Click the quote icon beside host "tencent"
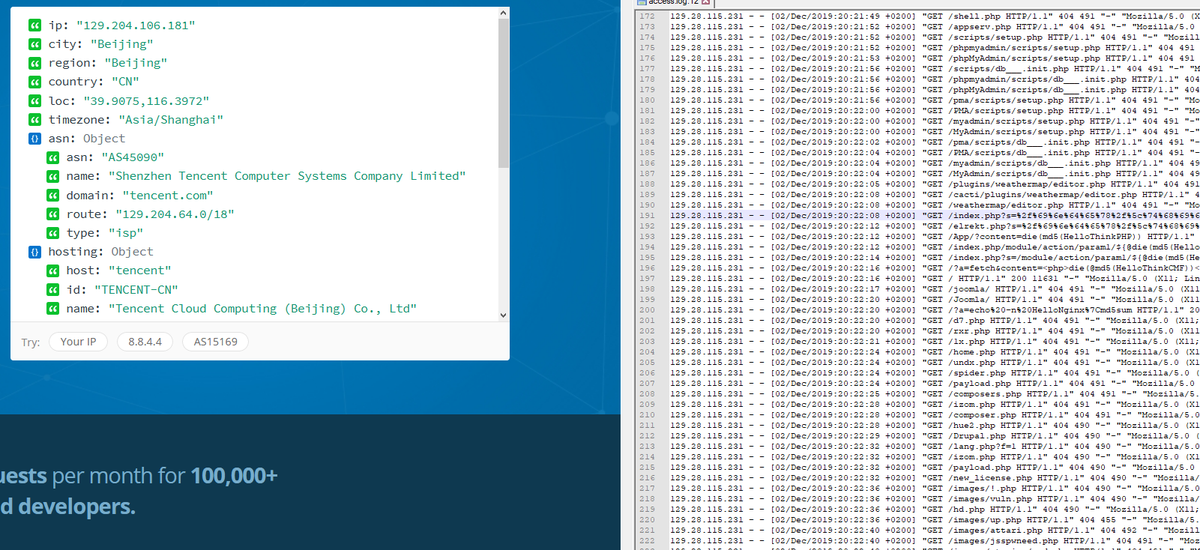1200x550 pixels. tap(53, 270)
